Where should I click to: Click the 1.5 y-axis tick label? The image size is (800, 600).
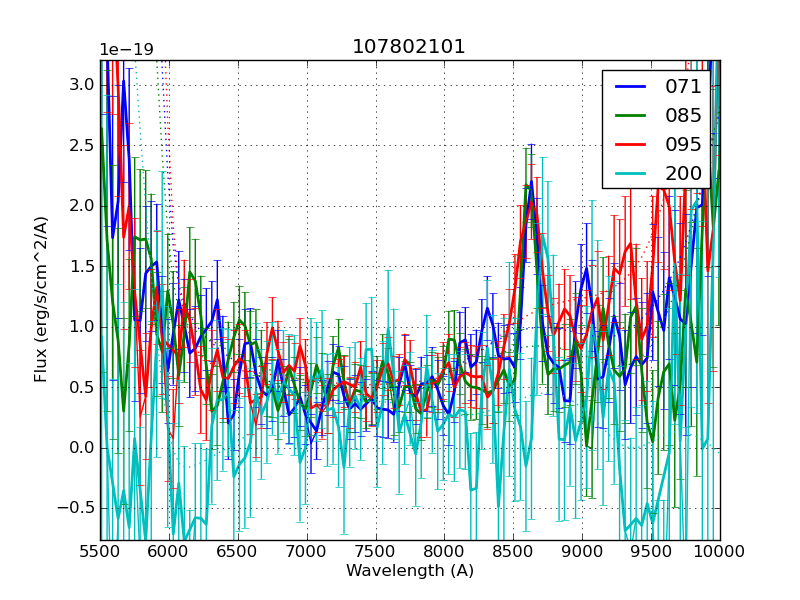click(81, 266)
